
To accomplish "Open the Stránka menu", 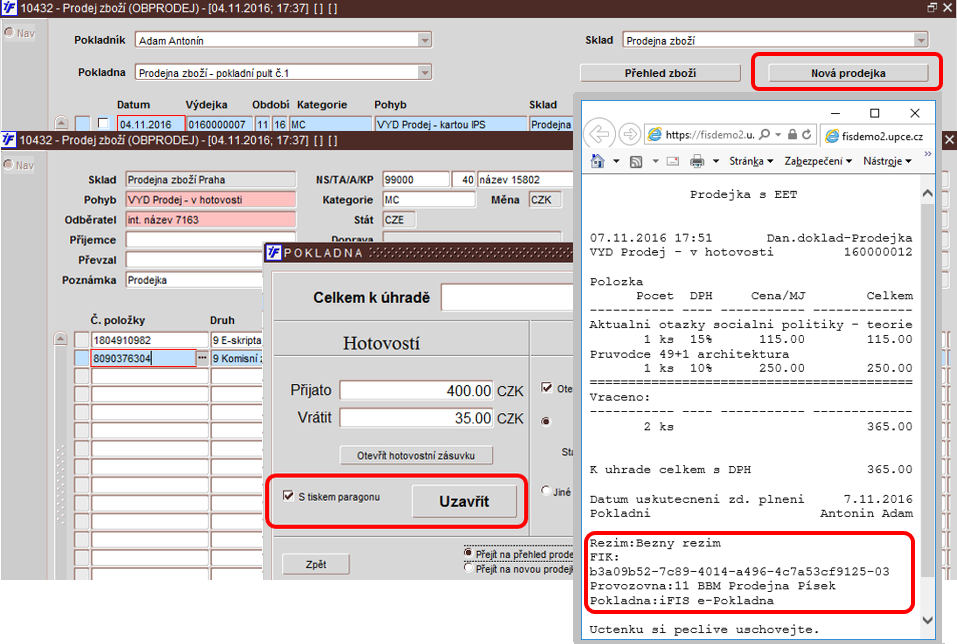I will (751, 161).
